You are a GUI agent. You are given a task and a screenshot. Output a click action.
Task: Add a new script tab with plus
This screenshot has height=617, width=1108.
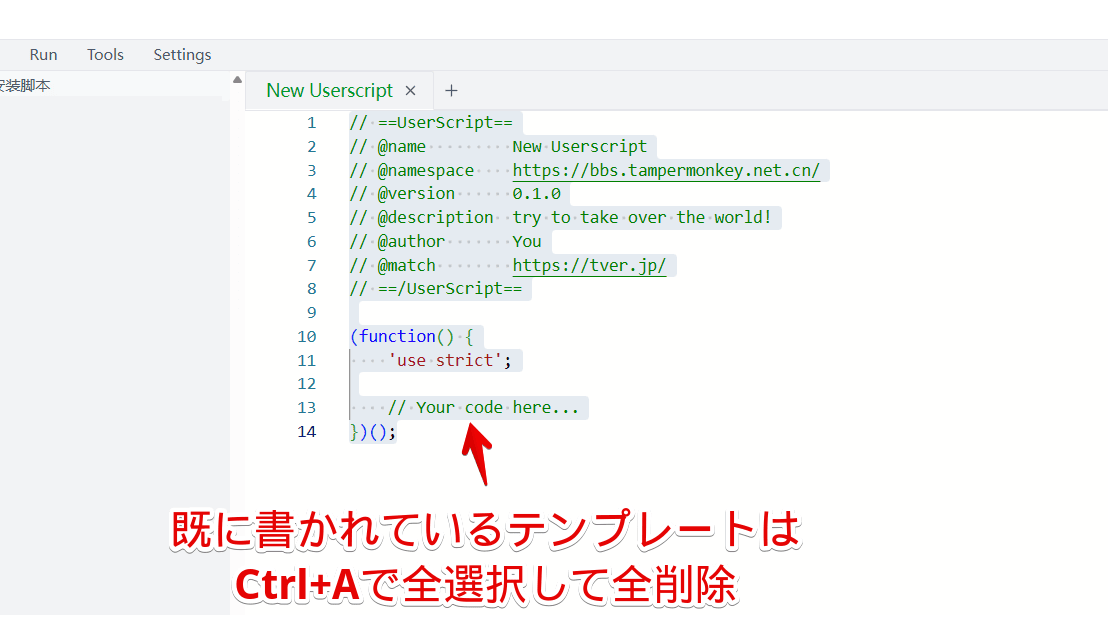point(451,90)
